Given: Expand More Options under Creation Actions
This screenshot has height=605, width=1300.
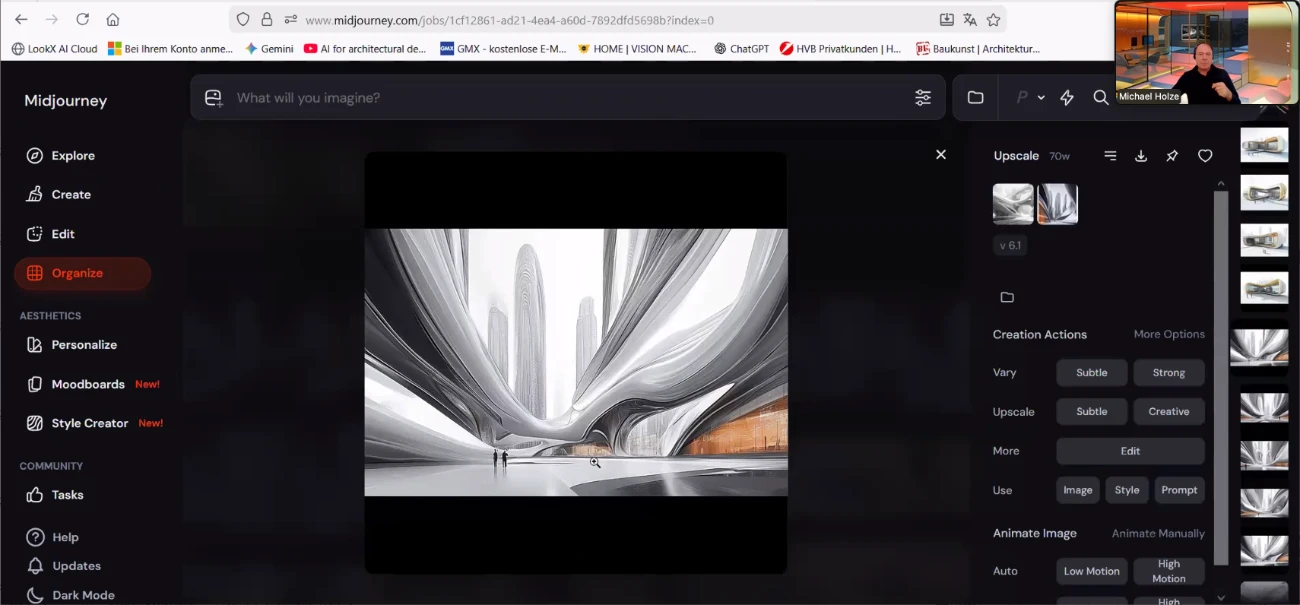Looking at the screenshot, I should coord(1169,334).
